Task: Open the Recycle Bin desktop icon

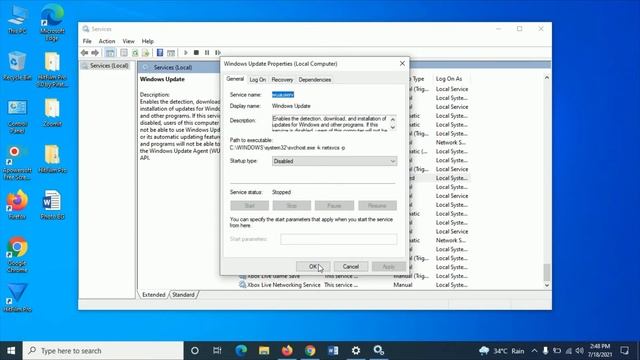Action: [x=17, y=66]
